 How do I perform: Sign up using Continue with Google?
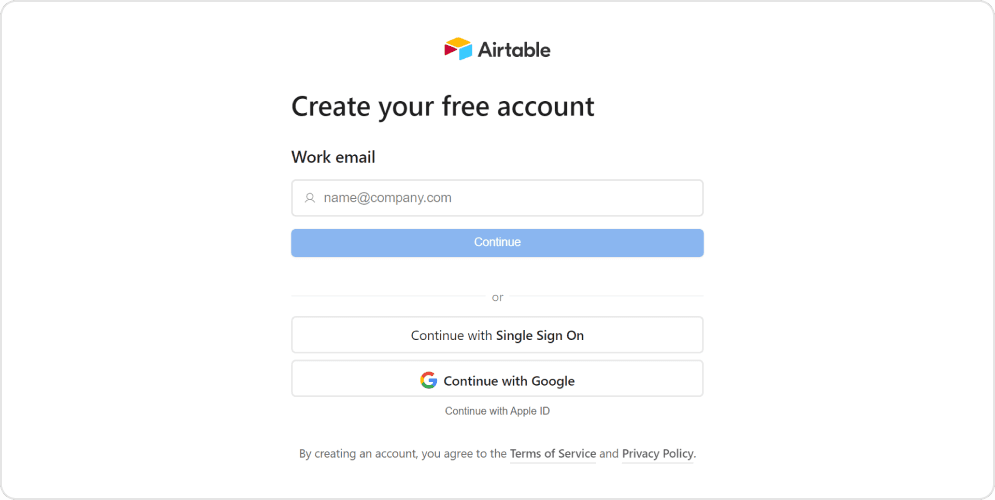tap(497, 379)
